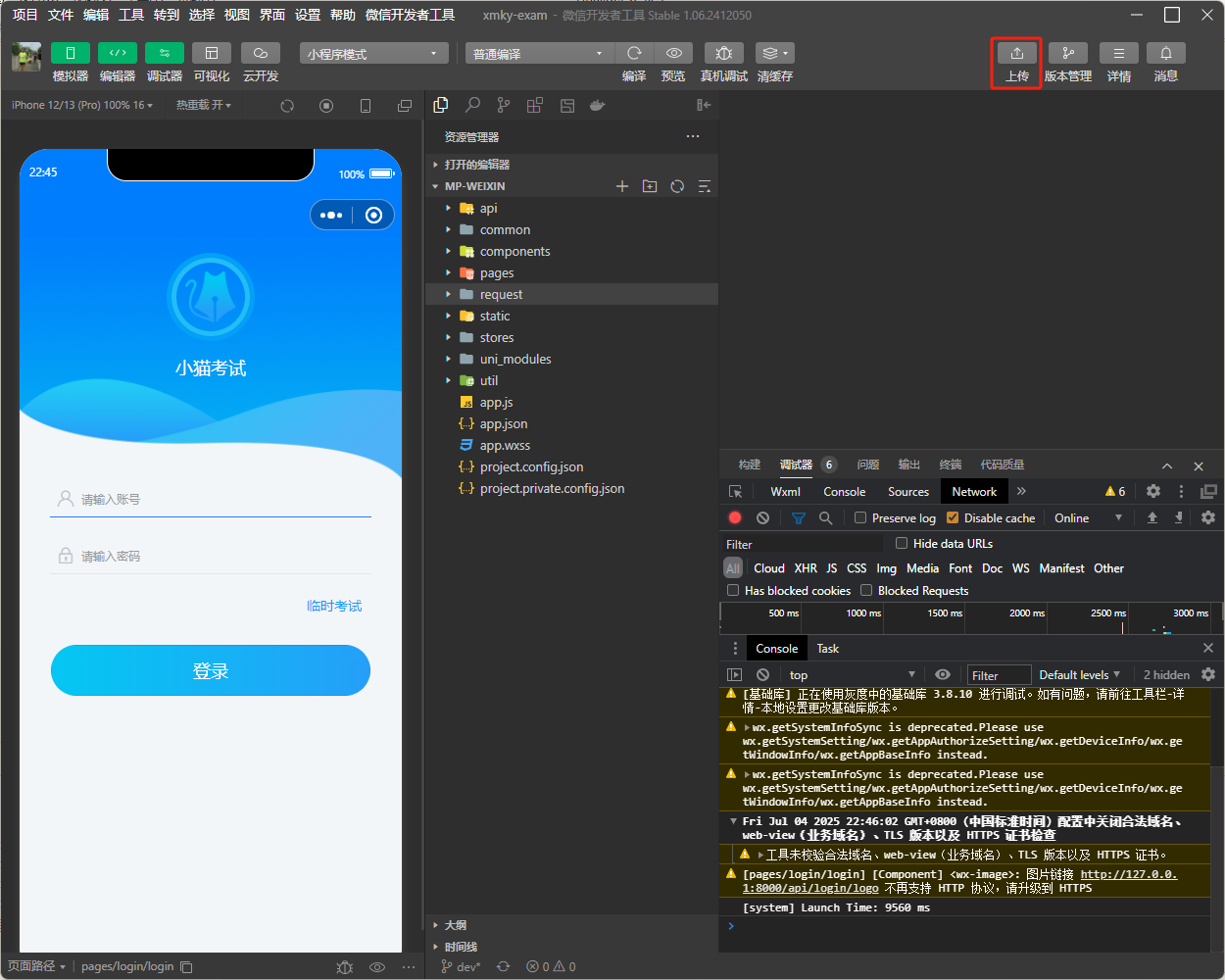Open the 普通编译 compile mode dropdown
This screenshot has height=980, width=1225.
(x=538, y=54)
